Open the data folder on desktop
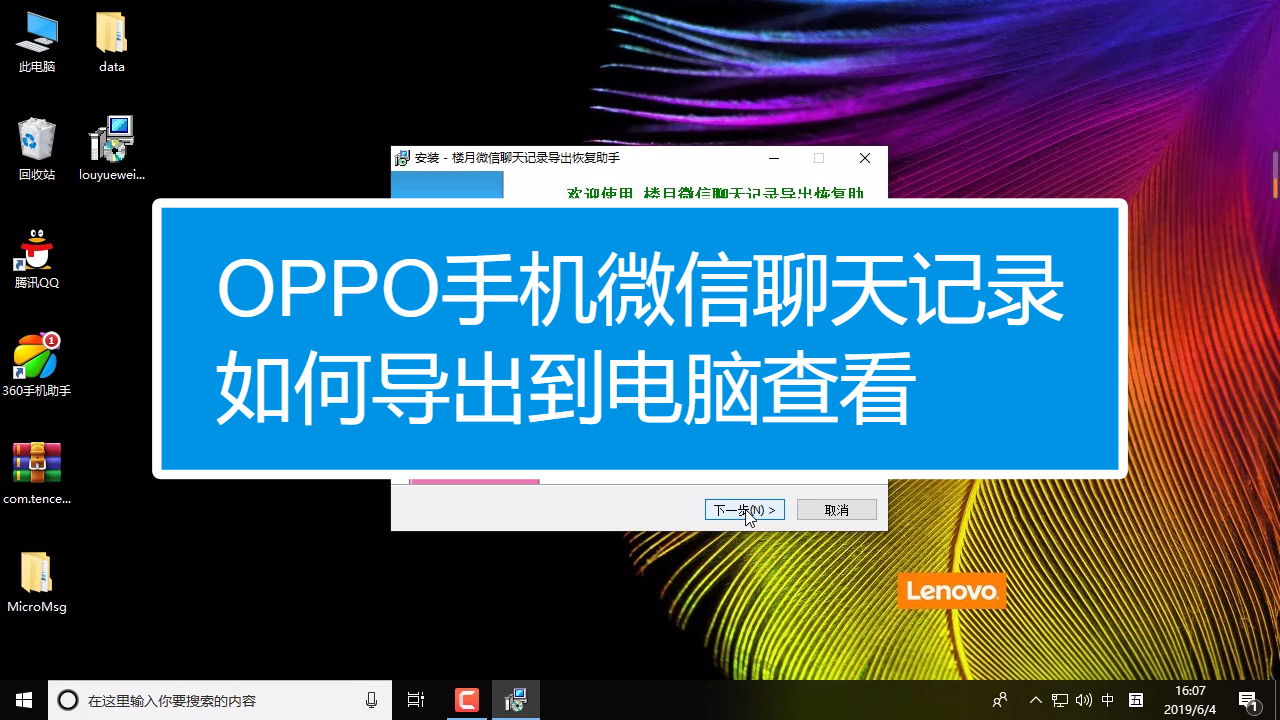This screenshot has height=720, width=1280. pos(111,42)
